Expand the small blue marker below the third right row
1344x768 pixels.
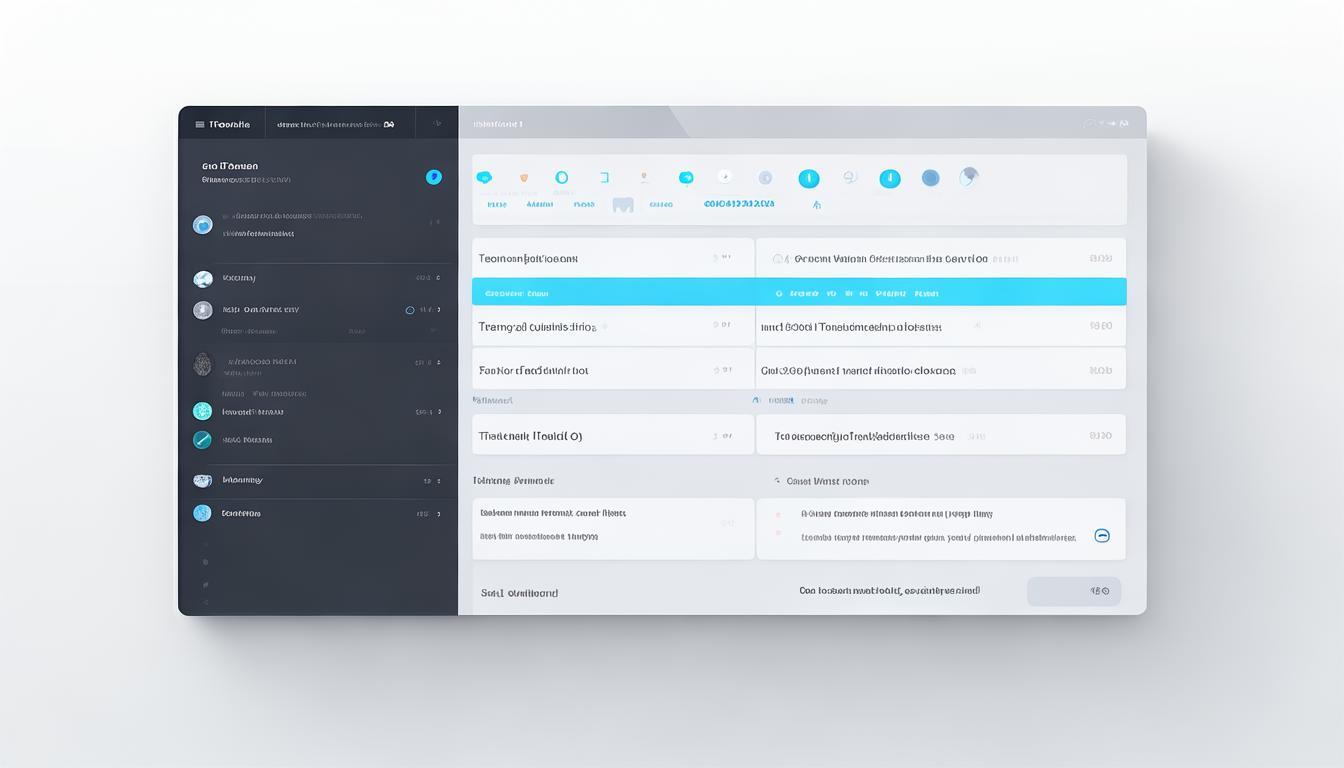(x=757, y=400)
